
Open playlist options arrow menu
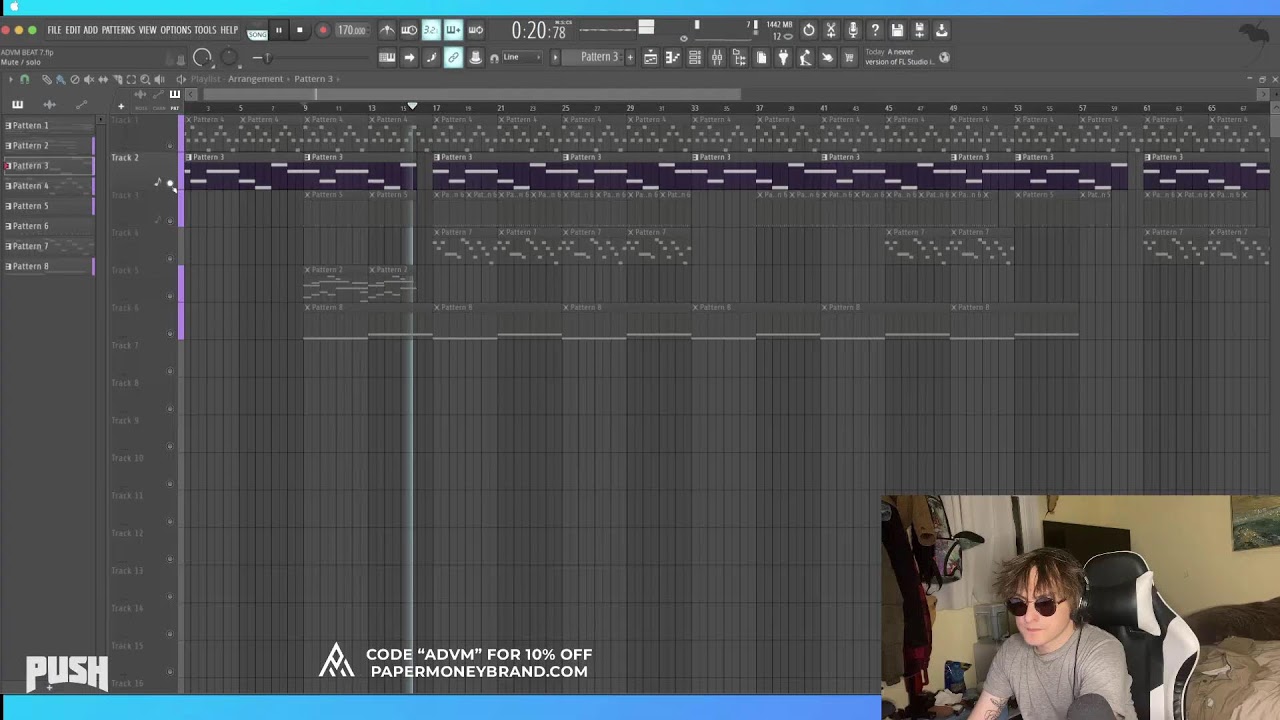tap(11, 79)
